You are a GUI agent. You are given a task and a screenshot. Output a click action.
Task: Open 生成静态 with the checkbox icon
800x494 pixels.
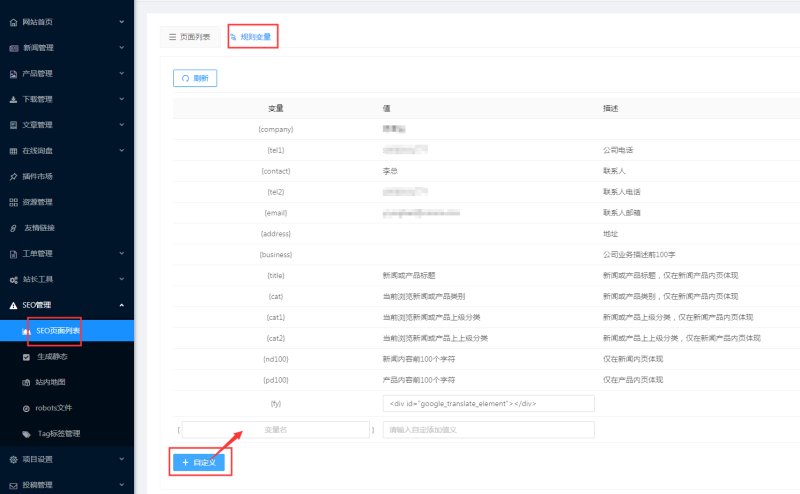pos(27,356)
